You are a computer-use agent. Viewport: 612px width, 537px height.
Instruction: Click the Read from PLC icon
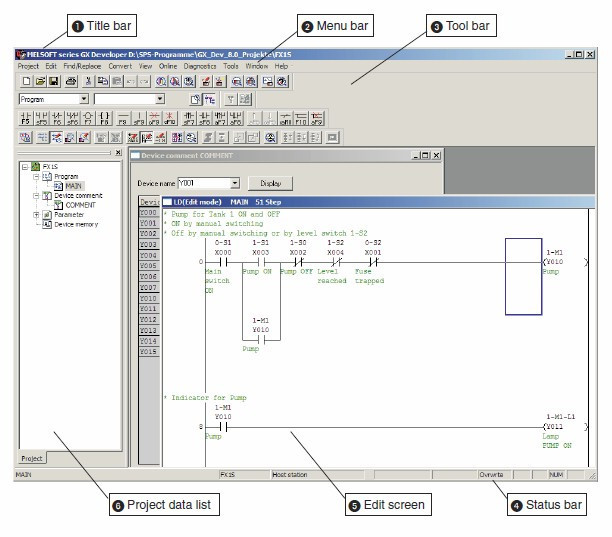pyautogui.click(x=219, y=81)
